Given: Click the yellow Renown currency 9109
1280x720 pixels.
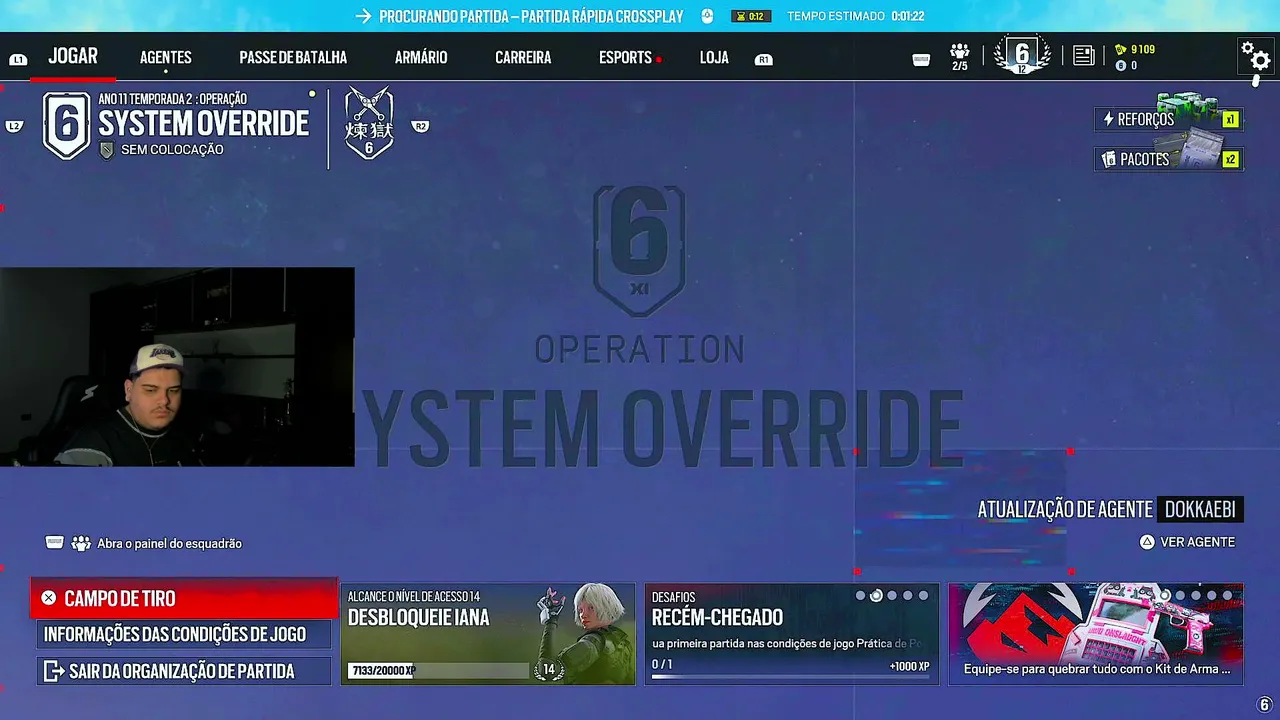Looking at the screenshot, I should click(1135, 49).
